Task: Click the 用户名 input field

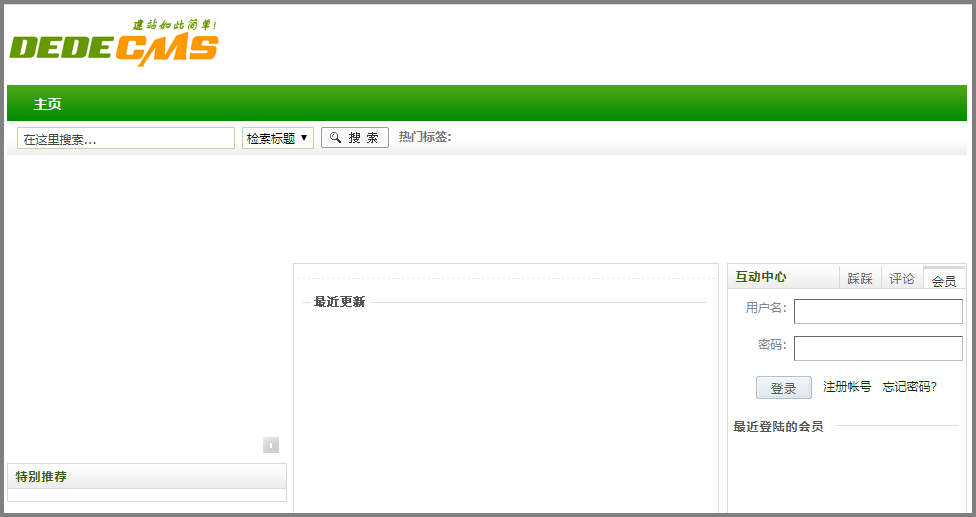Action: (x=878, y=312)
